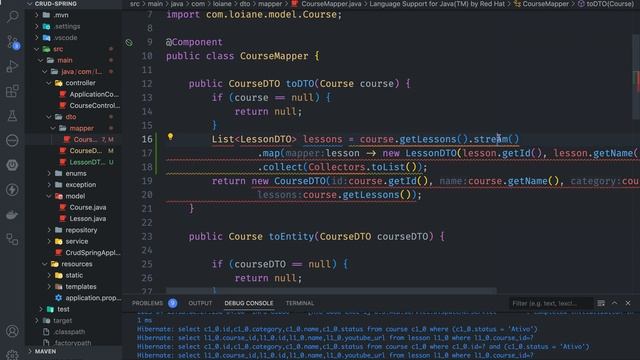Open the Docker whale view
The width and height of the screenshot is (640, 360).
click(x=12, y=215)
